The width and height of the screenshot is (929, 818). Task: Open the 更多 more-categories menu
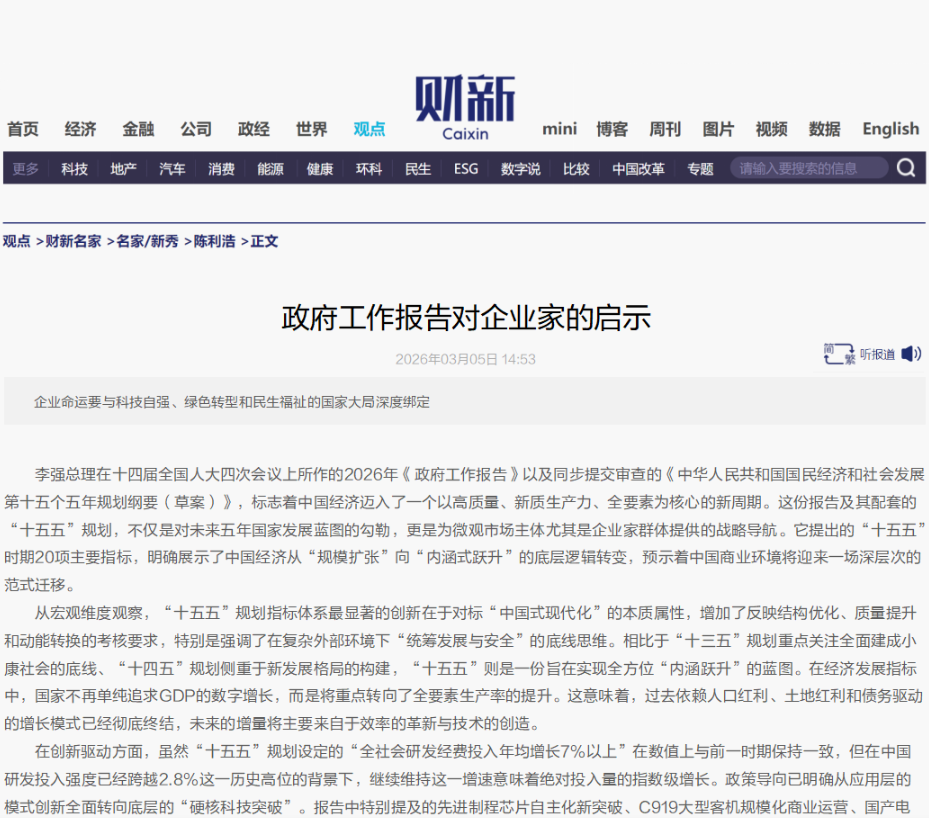tap(25, 168)
